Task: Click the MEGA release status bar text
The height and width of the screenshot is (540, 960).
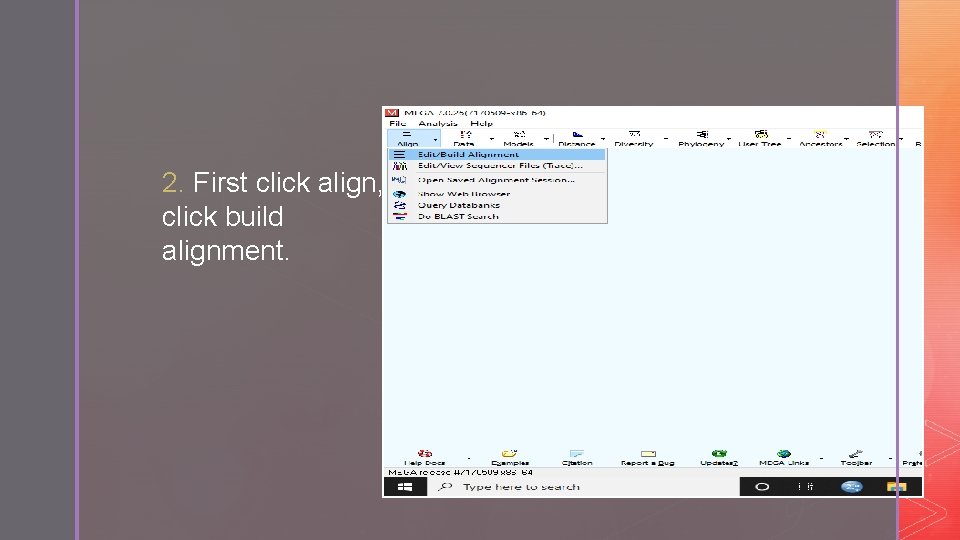Action: 460,473
